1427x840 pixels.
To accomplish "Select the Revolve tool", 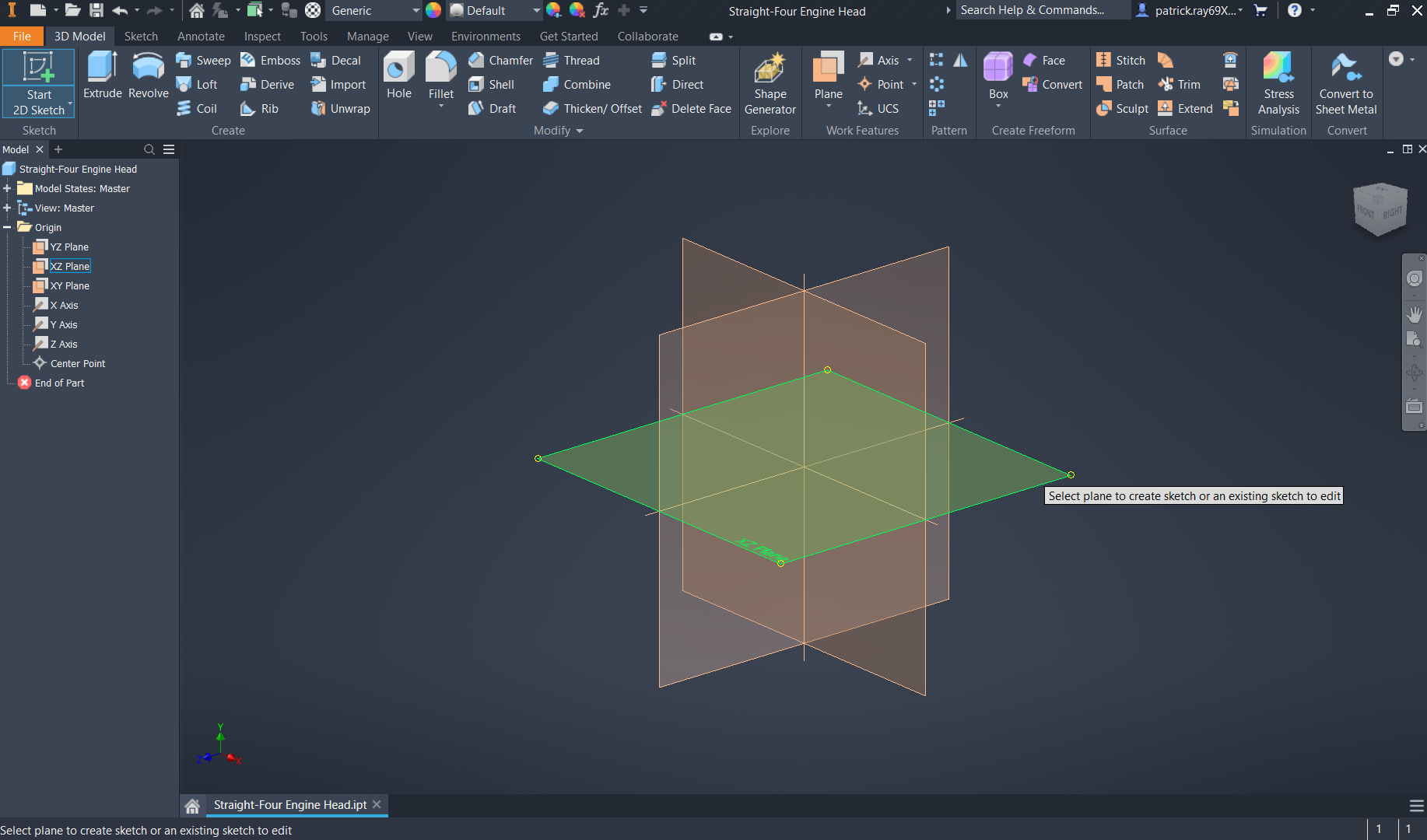I will coord(148,68).
